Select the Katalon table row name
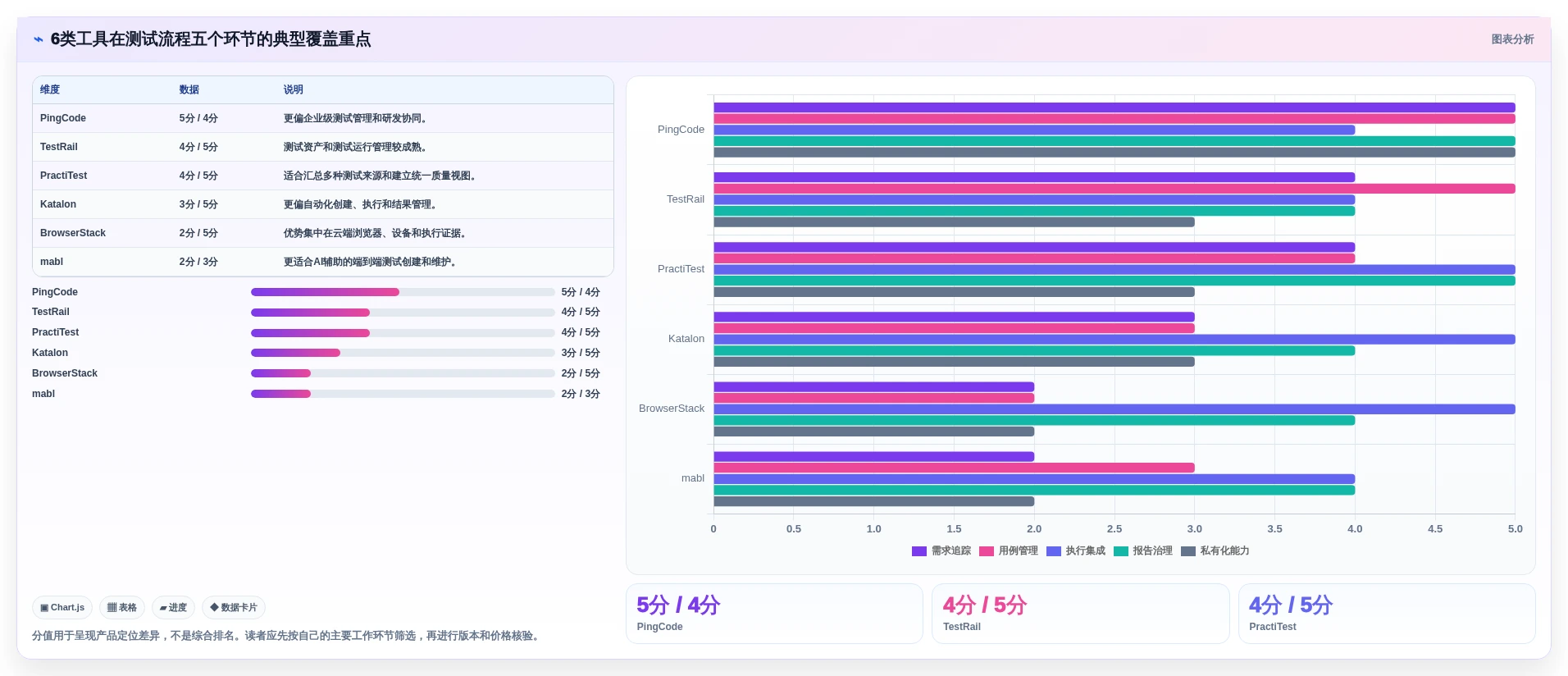The height and width of the screenshot is (676, 1568). coord(58,204)
